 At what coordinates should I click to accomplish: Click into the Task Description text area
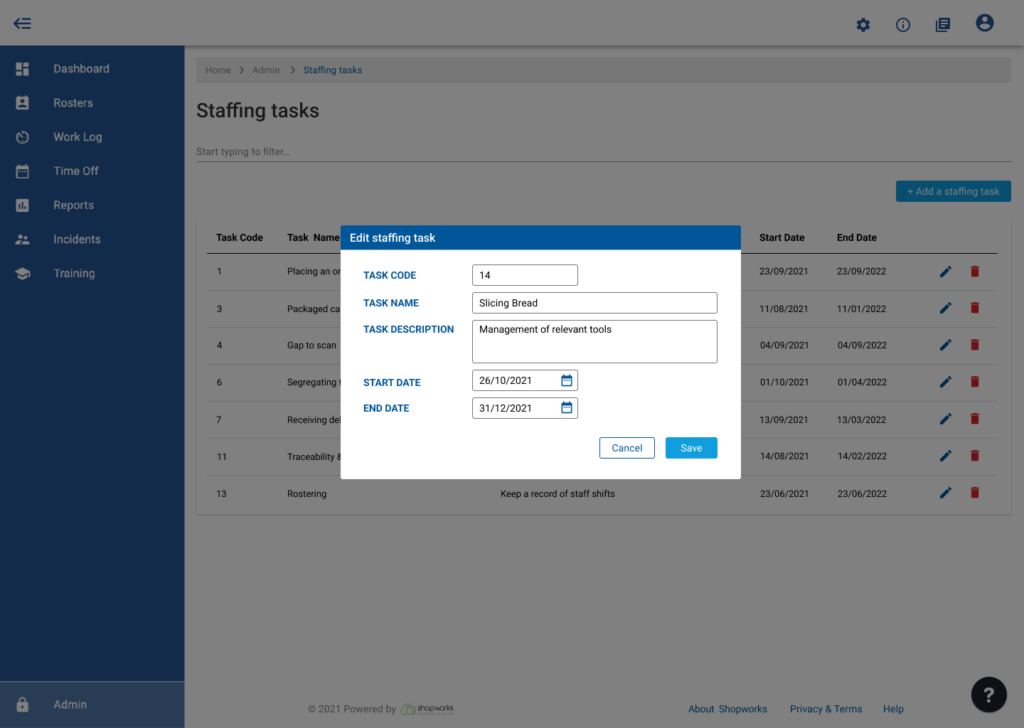click(594, 342)
